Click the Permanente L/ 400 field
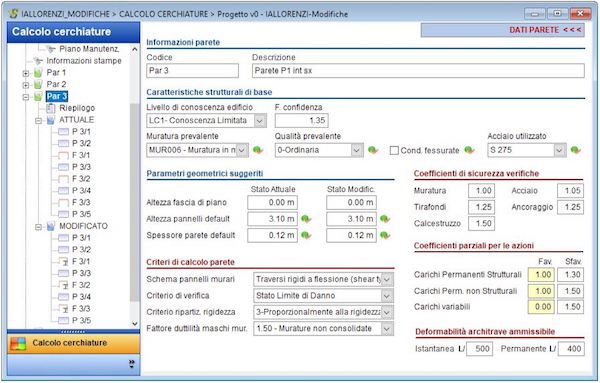Viewport: 600px width, 383px height. [571, 349]
